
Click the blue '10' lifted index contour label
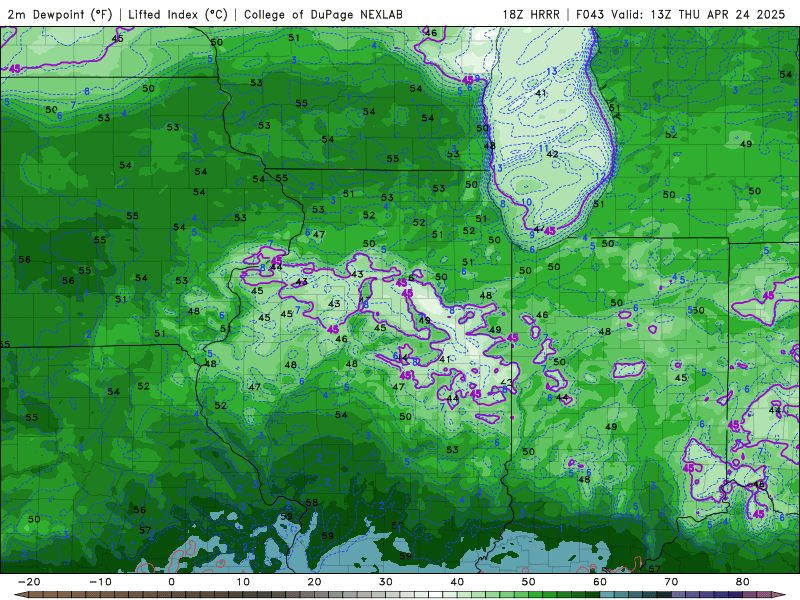(x=527, y=202)
